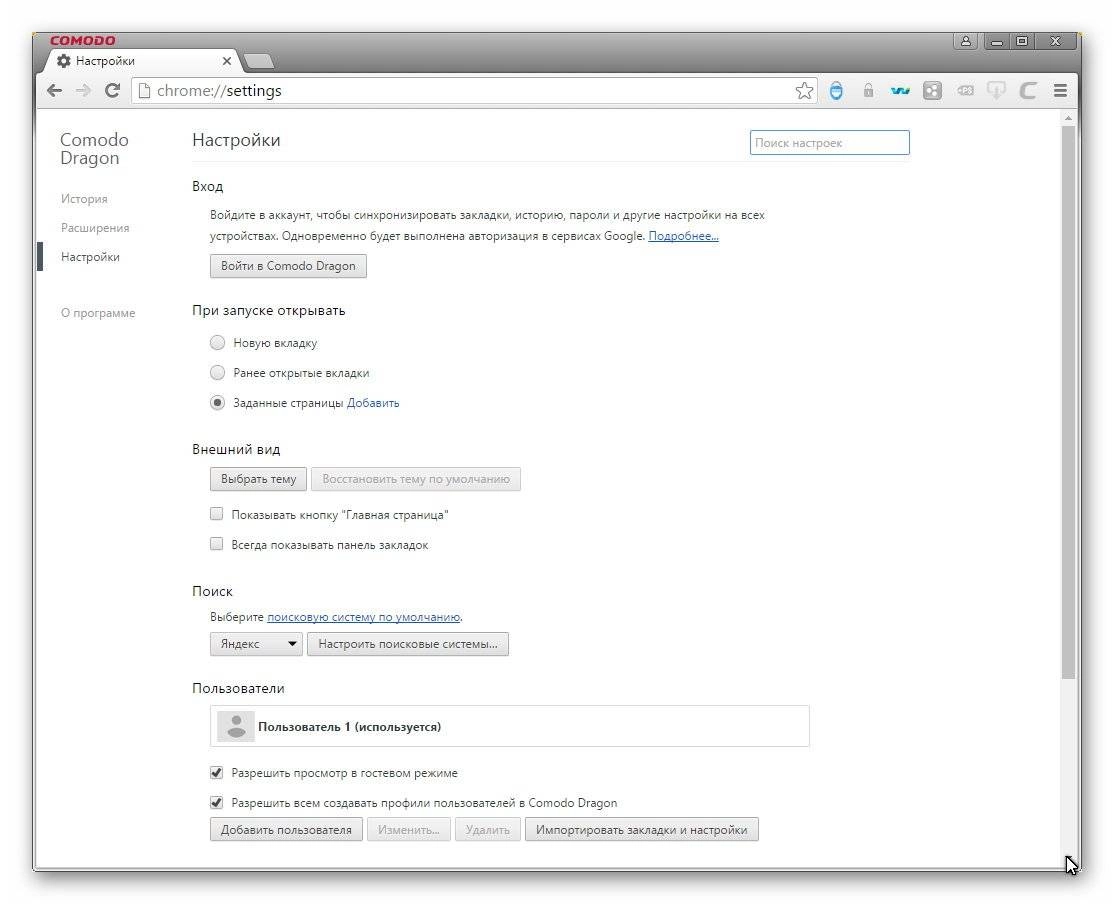The width and height of the screenshot is (1114, 904).
Task: Open Расширения in the sidebar
Action: (x=95, y=228)
